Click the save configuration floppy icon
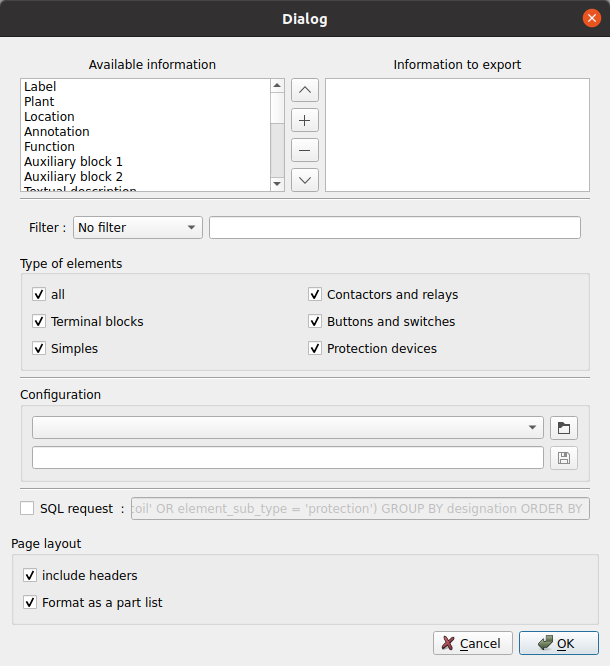The image size is (610, 666). pos(564,458)
